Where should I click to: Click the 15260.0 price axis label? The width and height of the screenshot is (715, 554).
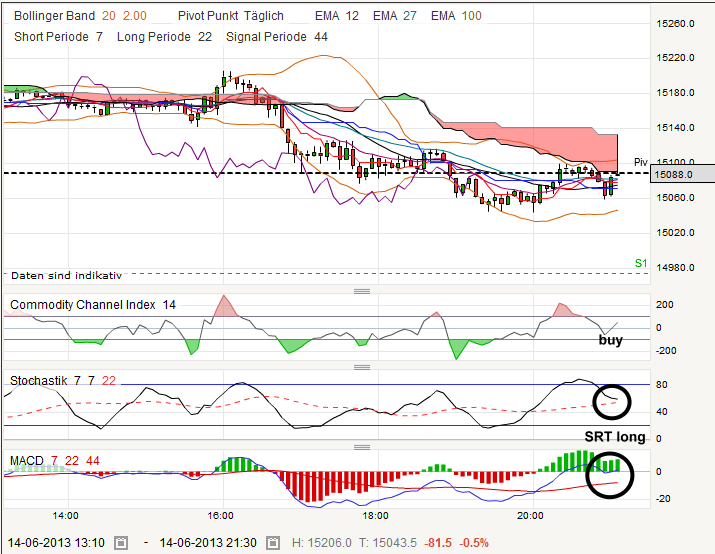click(675, 24)
